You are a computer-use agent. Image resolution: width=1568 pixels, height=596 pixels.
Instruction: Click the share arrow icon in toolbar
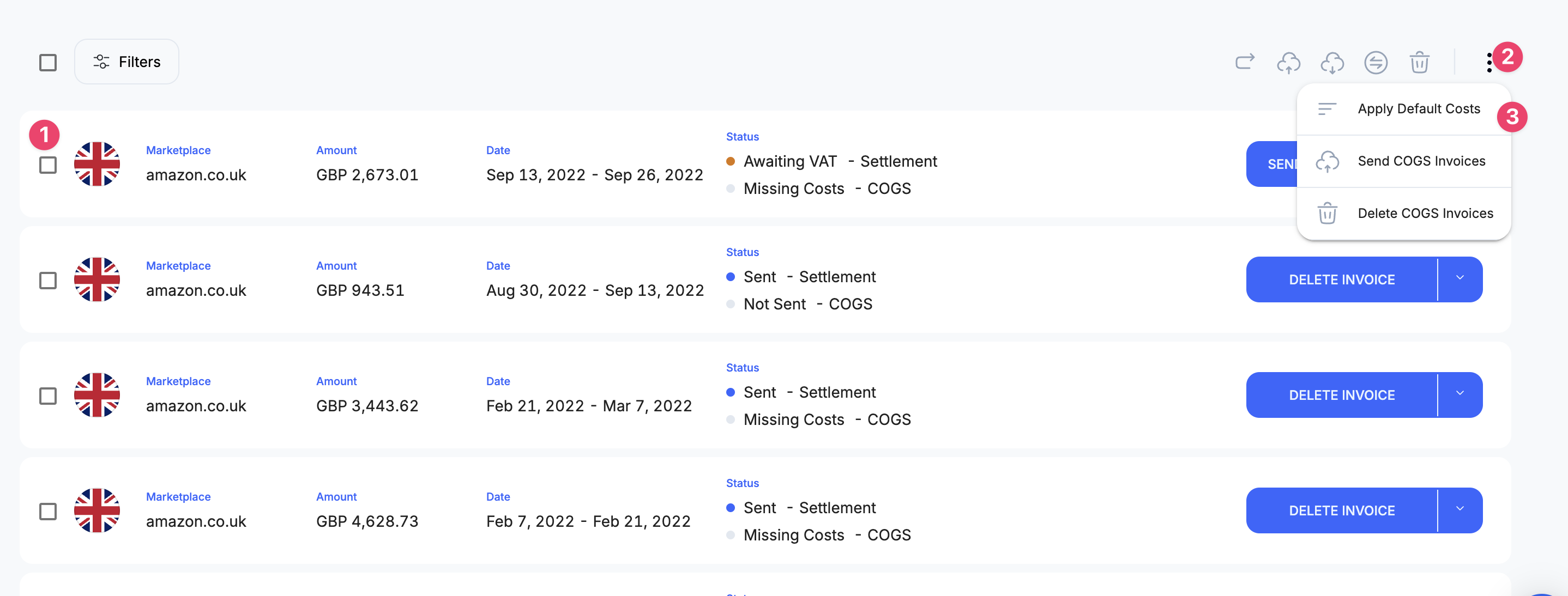1245,62
